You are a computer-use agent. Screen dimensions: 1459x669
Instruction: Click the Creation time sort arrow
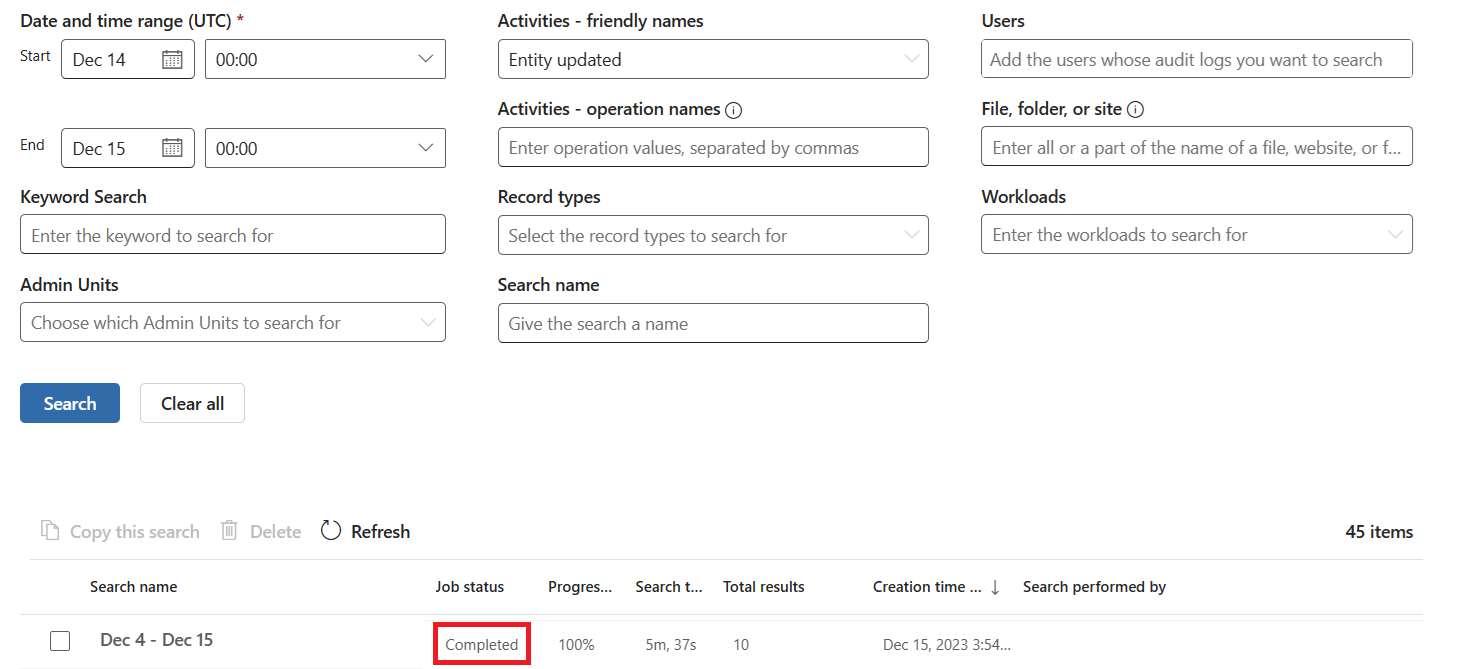point(995,587)
